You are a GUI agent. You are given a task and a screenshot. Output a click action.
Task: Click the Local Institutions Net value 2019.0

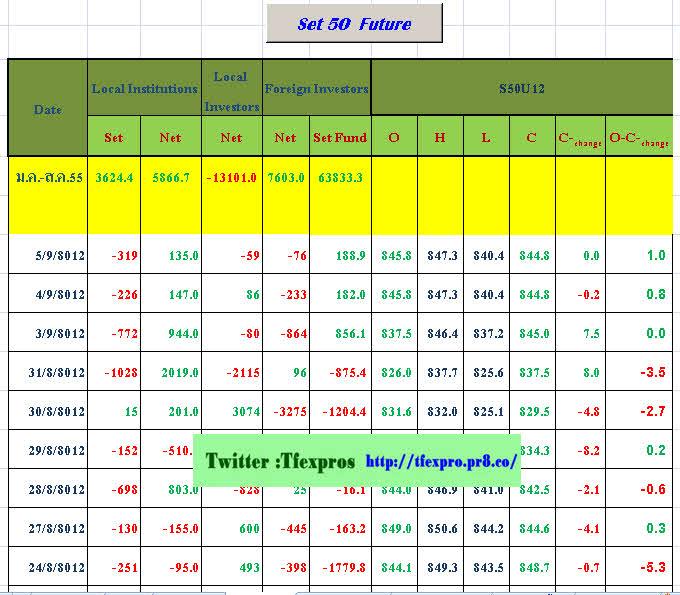(x=170, y=373)
